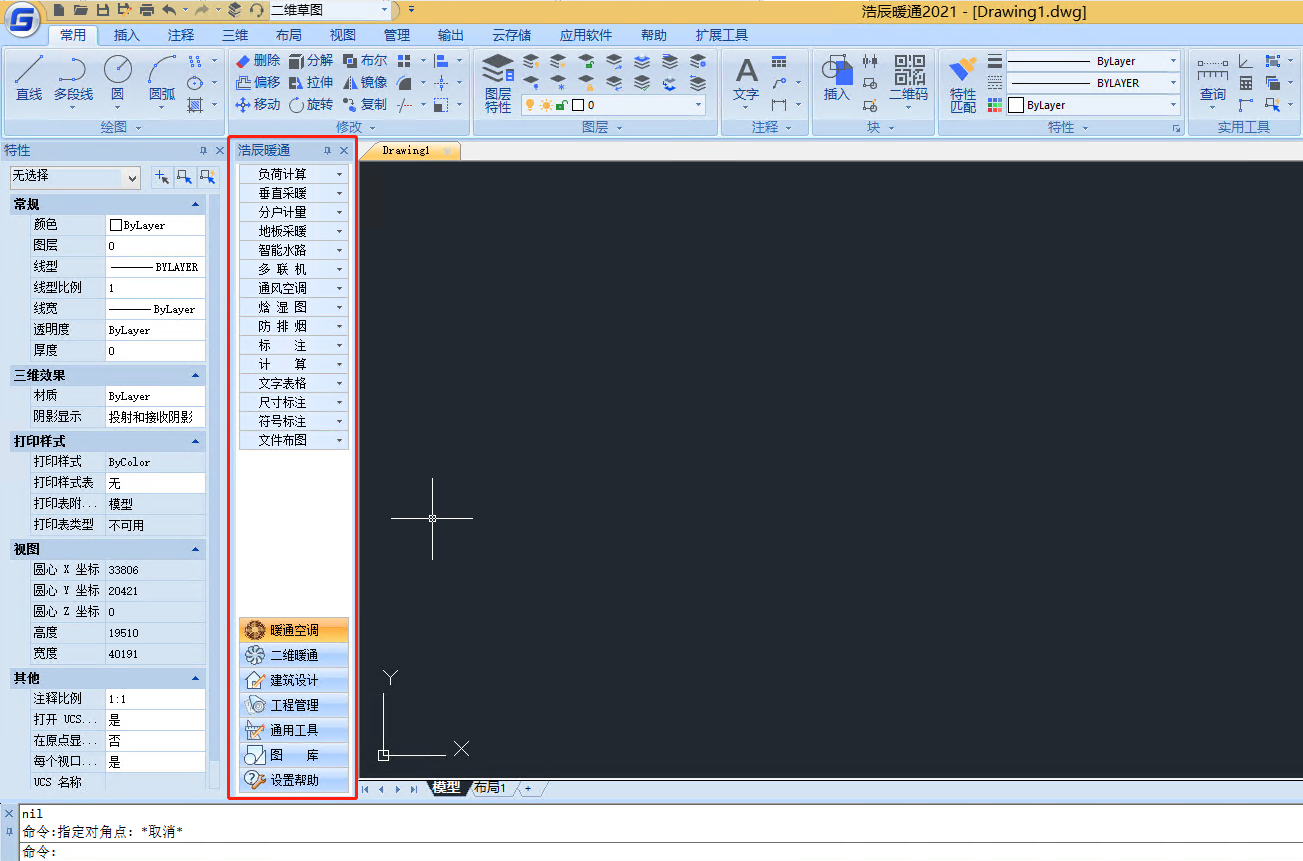The image size is (1303, 861).
Task: Collapse the 常规 properties section
Action: click(x=196, y=204)
